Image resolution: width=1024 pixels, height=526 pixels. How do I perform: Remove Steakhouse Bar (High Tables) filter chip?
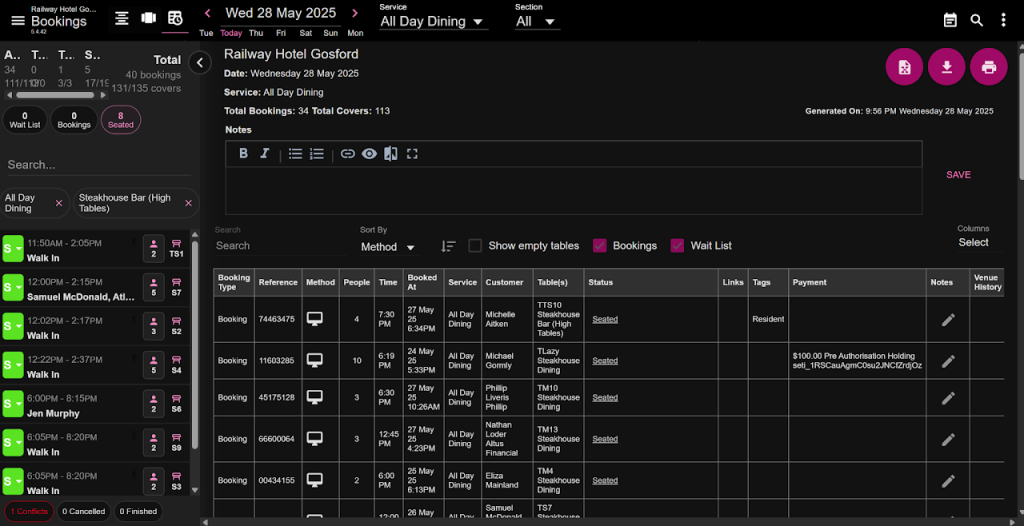tap(188, 203)
